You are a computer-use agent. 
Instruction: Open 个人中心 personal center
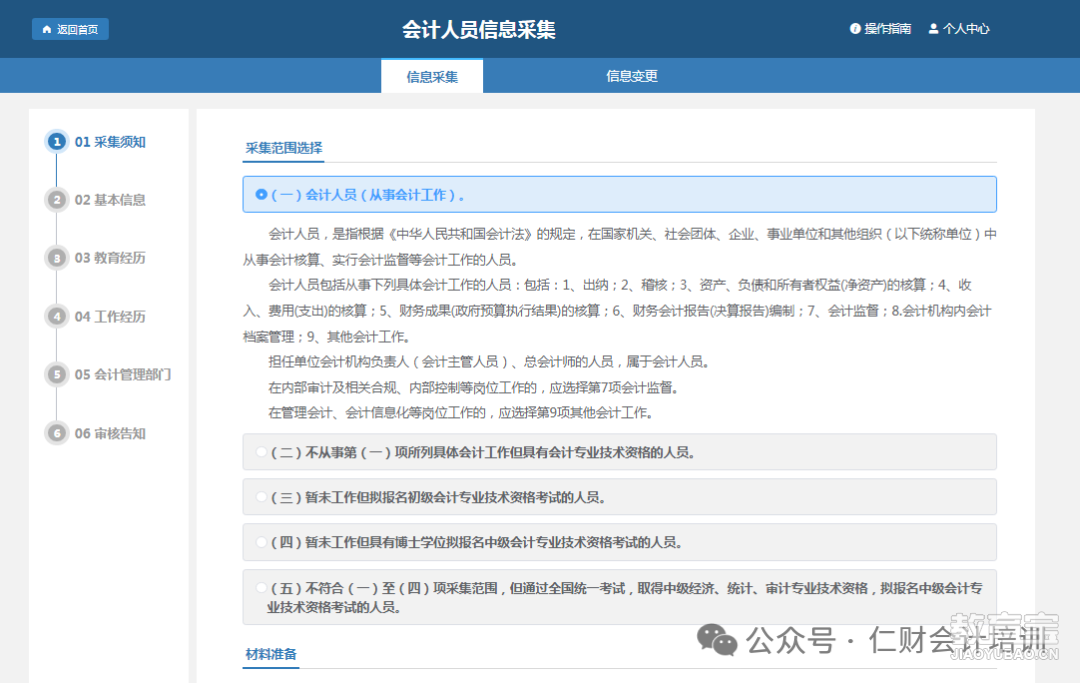[x=966, y=29]
